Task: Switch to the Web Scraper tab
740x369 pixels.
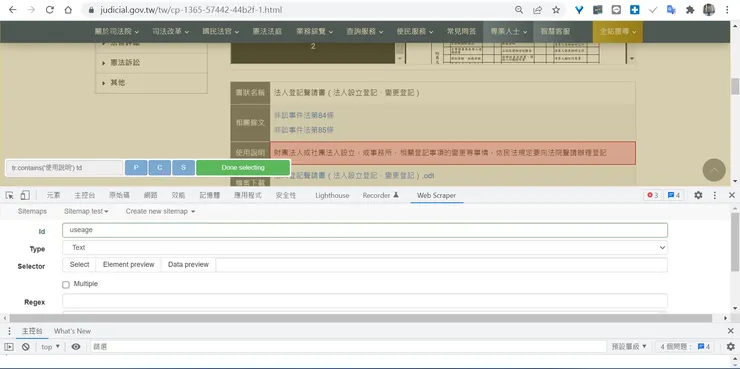Action: point(436,195)
